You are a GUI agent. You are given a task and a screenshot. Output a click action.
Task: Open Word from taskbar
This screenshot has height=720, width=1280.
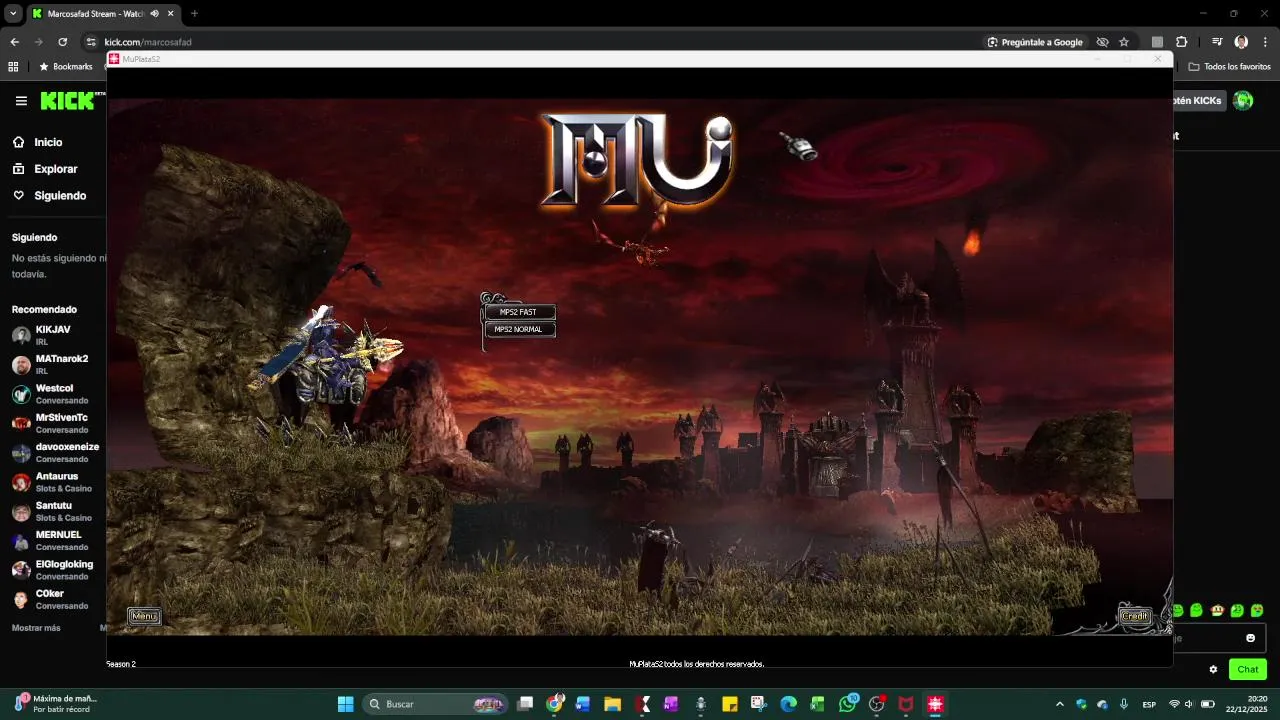(583, 704)
